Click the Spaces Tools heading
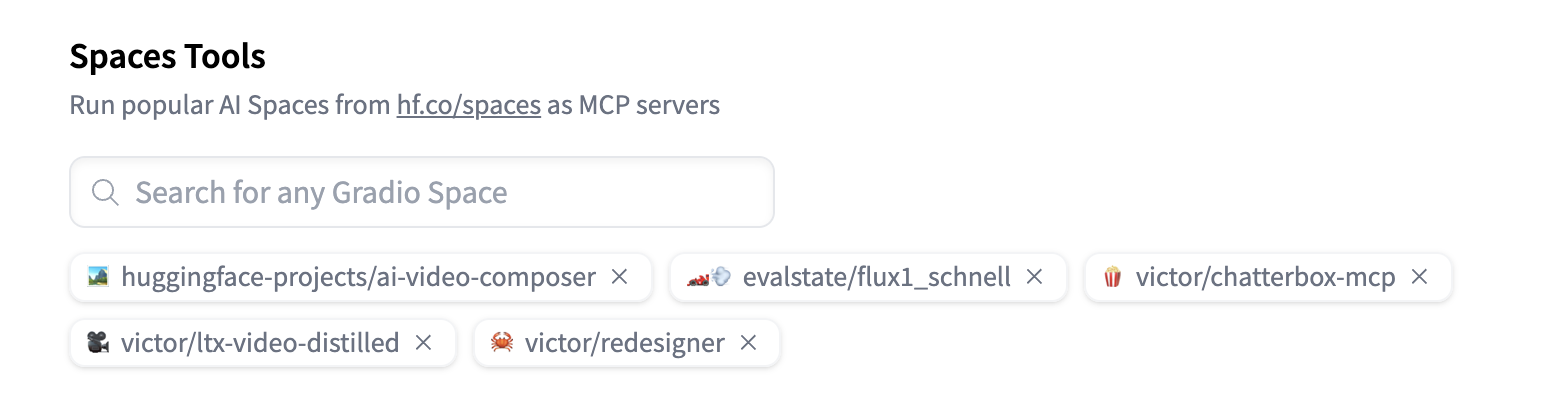Screen dimensions: 1558x418 [167, 57]
